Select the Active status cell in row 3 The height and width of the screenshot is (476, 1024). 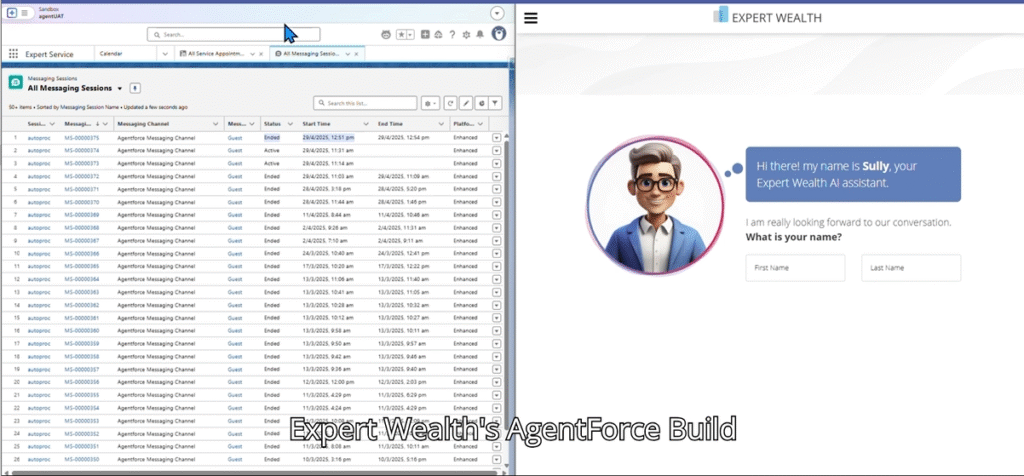pos(272,163)
